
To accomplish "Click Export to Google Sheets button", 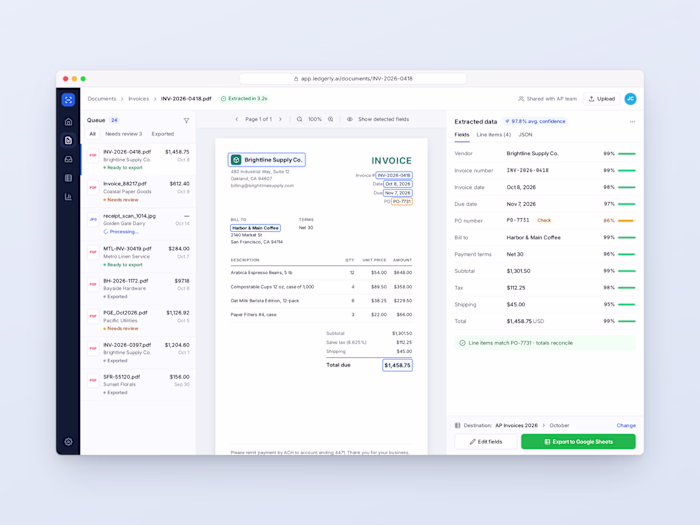I will click(x=578, y=442).
